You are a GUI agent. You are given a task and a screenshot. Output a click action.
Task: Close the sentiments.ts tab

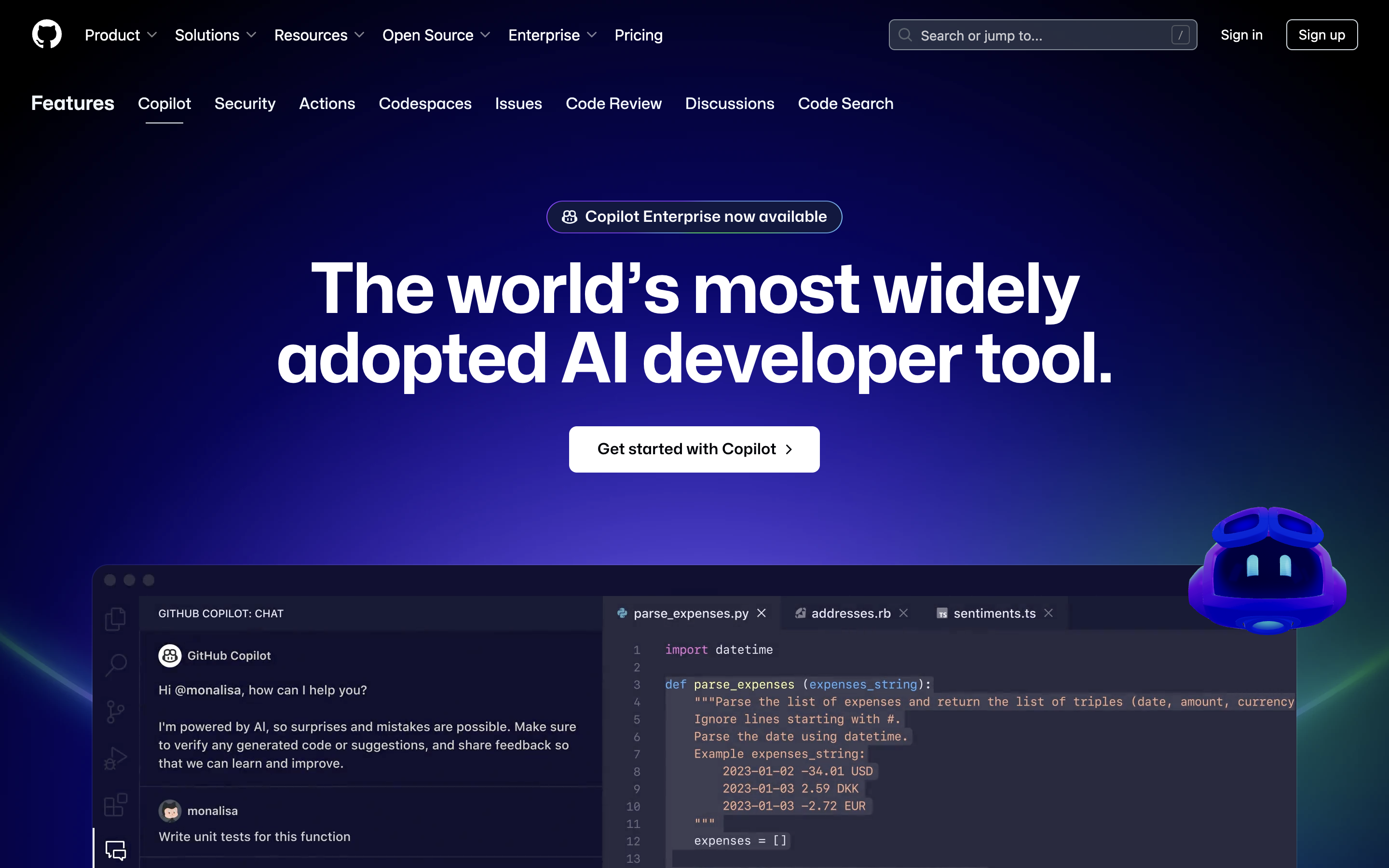(x=1049, y=613)
